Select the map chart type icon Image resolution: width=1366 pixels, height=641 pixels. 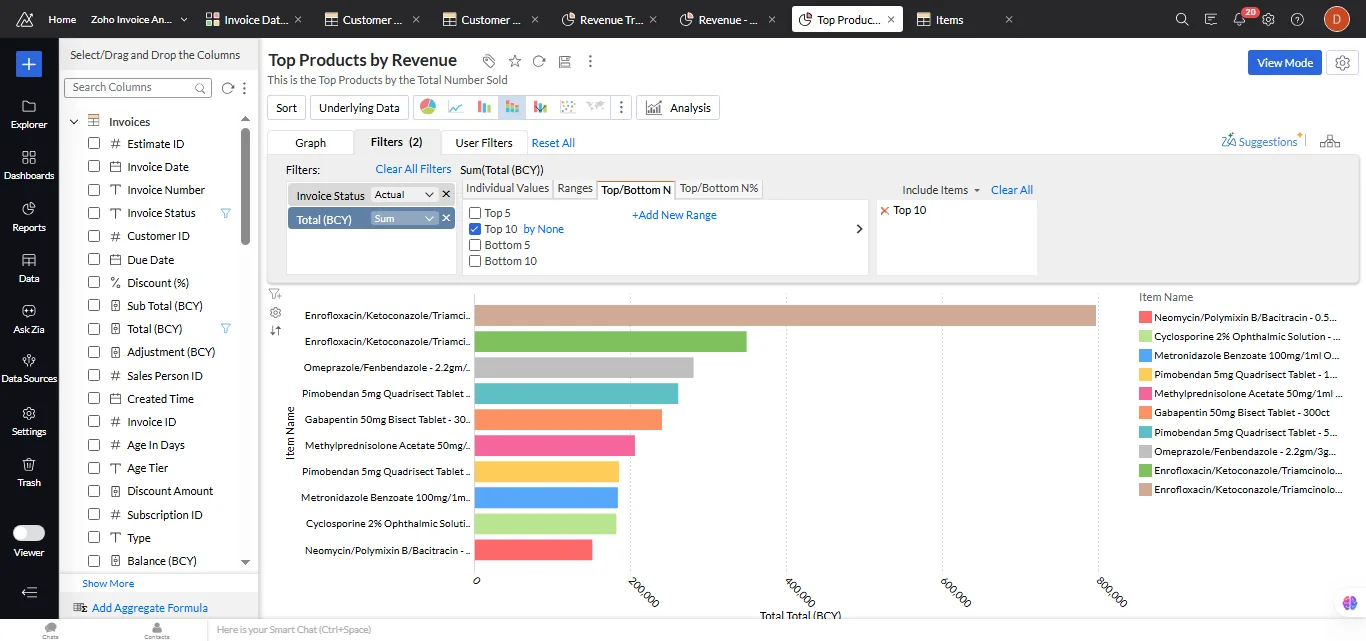(x=596, y=107)
